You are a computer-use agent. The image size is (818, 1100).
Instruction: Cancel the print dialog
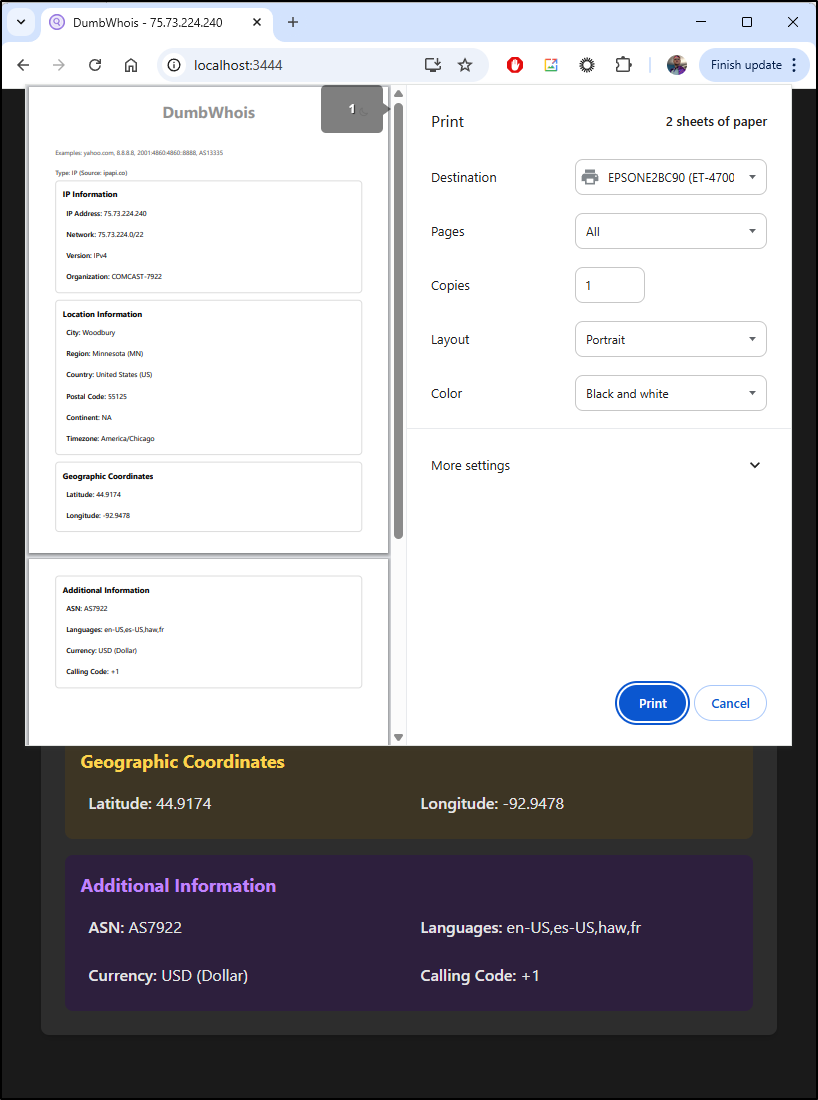pyautogui.click(x=730, y=703)
